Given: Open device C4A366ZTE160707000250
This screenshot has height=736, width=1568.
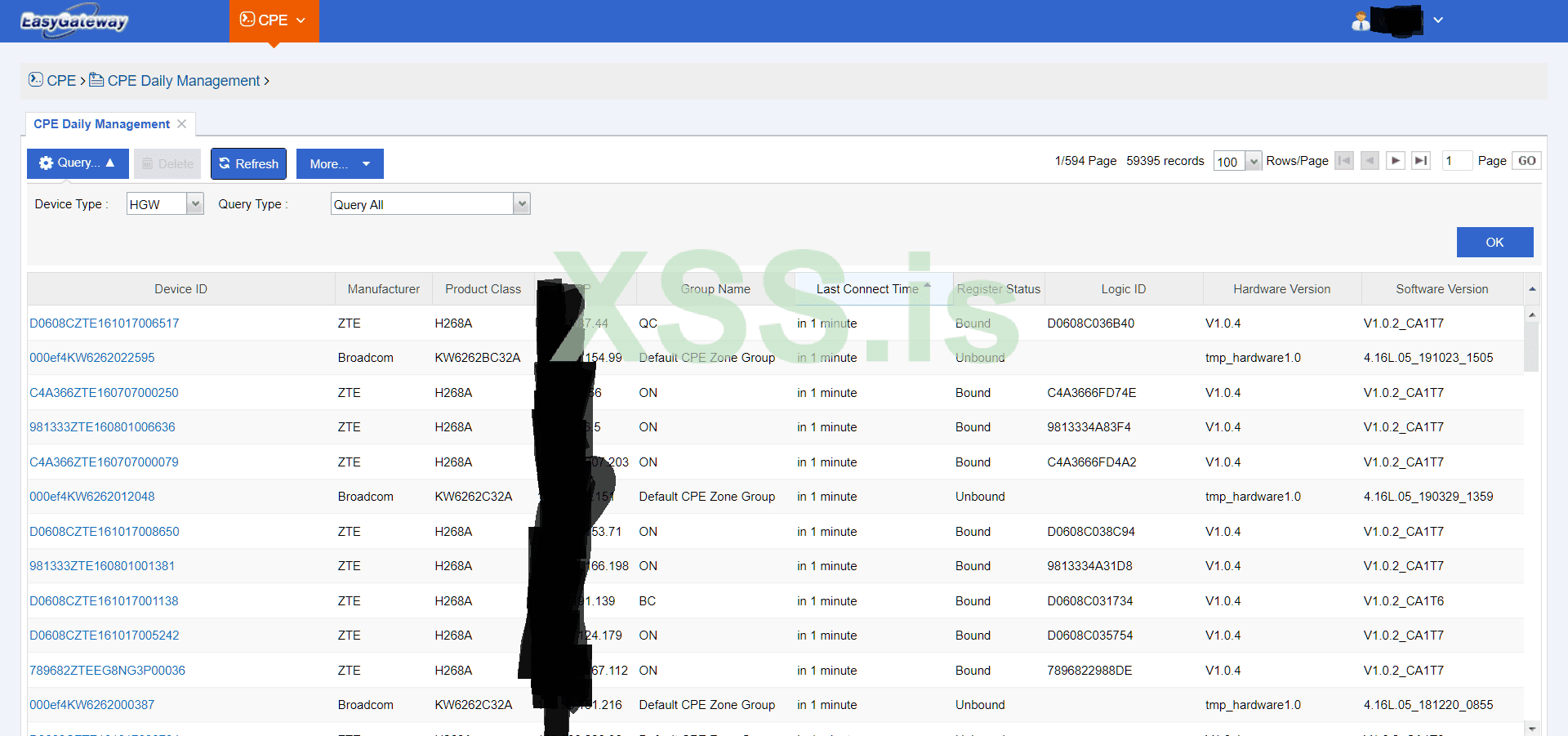Looking at the screenshot, I should (x=104, y=393).
